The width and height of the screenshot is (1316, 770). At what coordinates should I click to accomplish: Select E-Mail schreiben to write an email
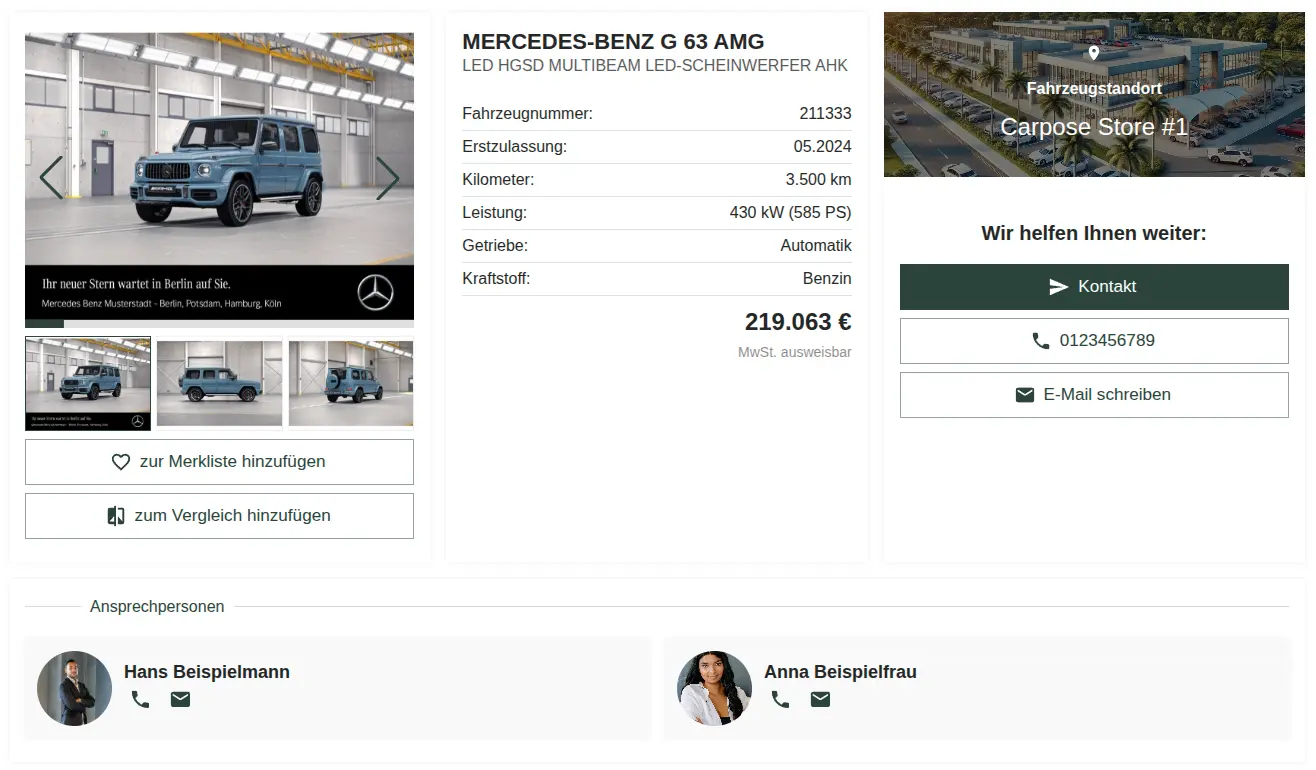[x=1094, y=394]
